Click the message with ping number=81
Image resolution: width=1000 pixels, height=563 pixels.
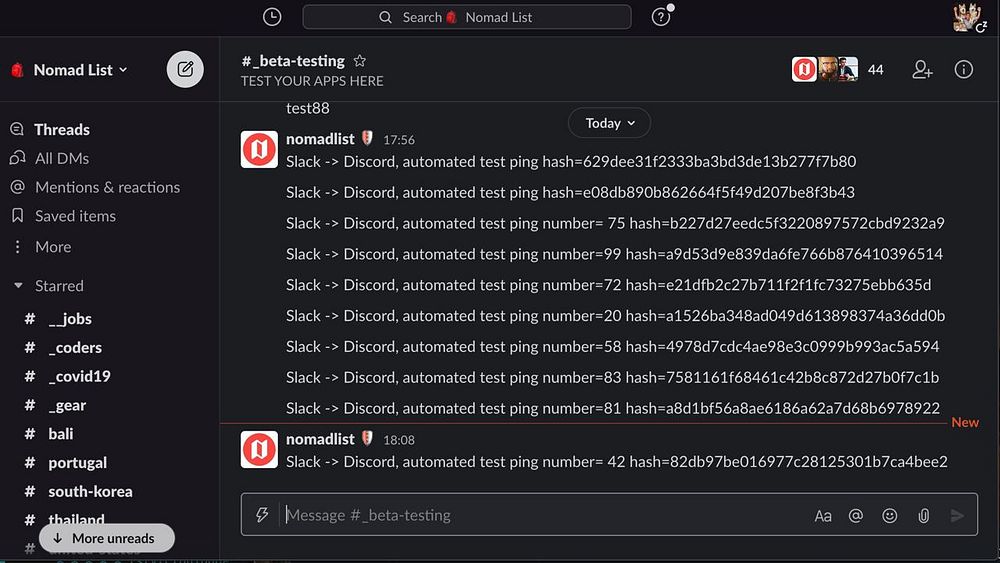613,408
